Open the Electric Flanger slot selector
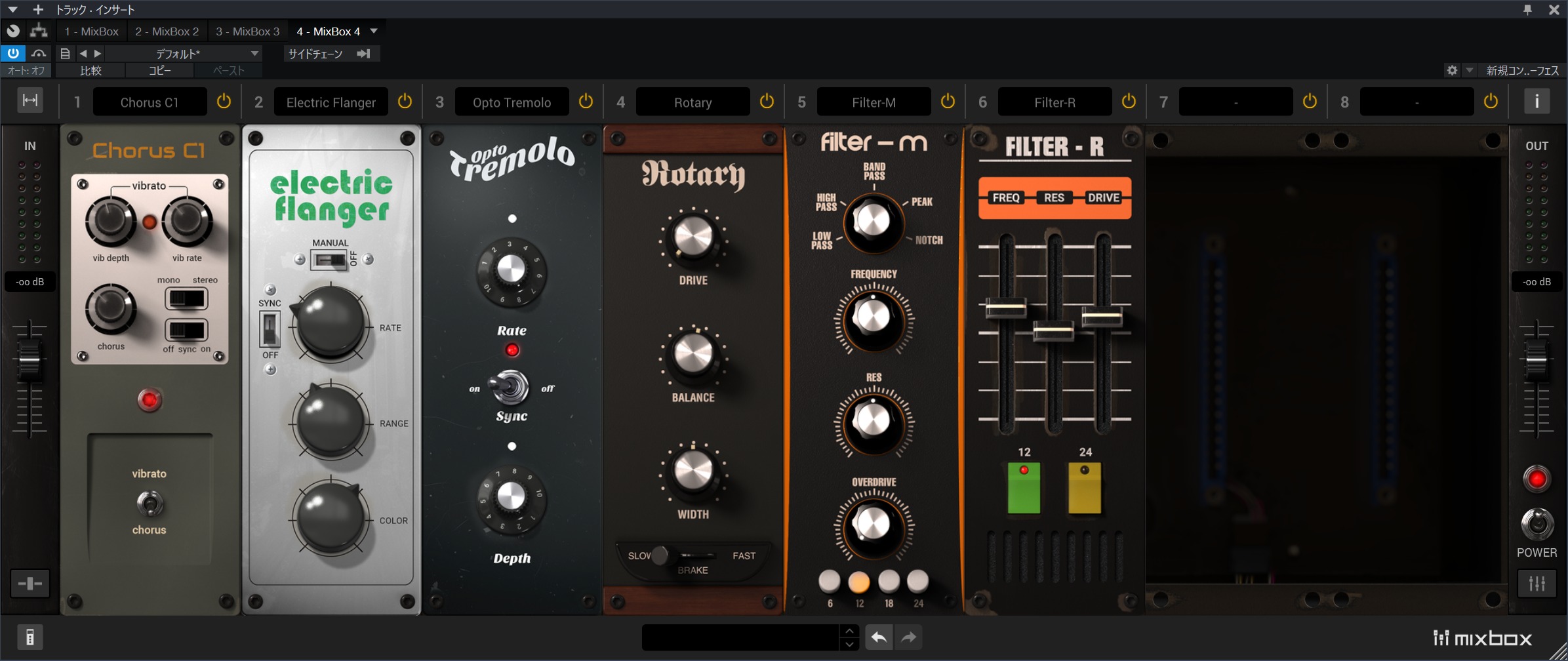Image resolution: width=1568 pixels, height=661 pixels. (x=331, y=102)
